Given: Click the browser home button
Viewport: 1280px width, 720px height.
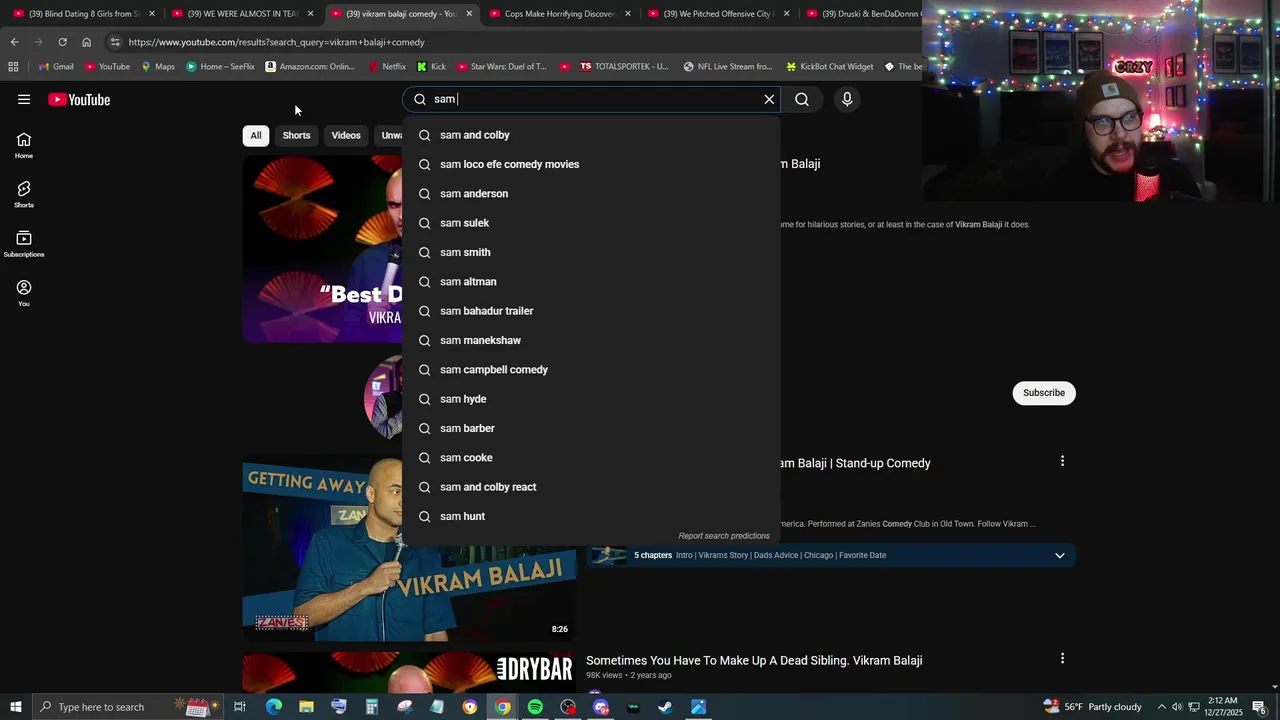Looking at the screenshot, I should click(86, 42).
